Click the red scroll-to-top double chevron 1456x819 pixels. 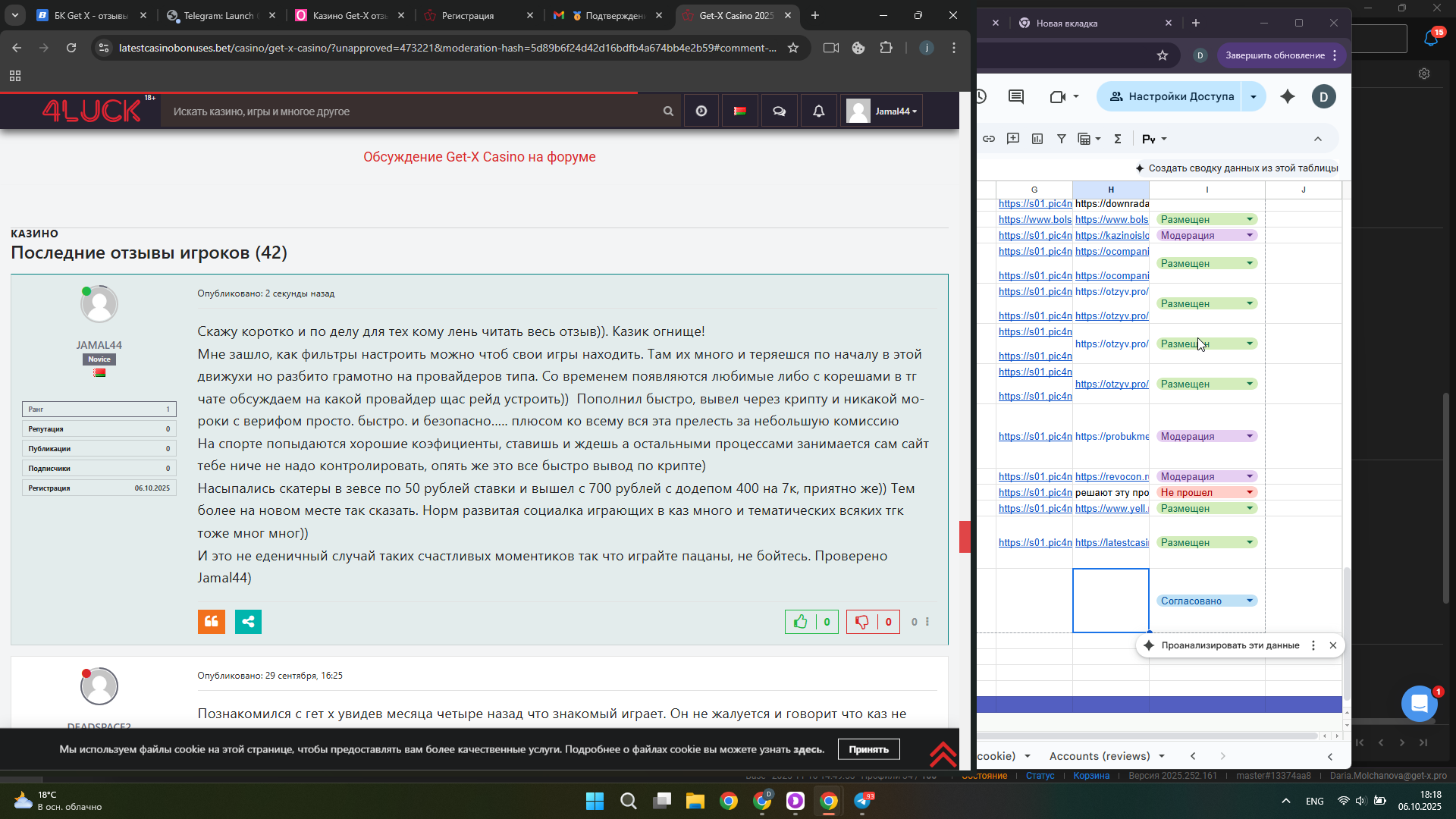click(943, 755)
